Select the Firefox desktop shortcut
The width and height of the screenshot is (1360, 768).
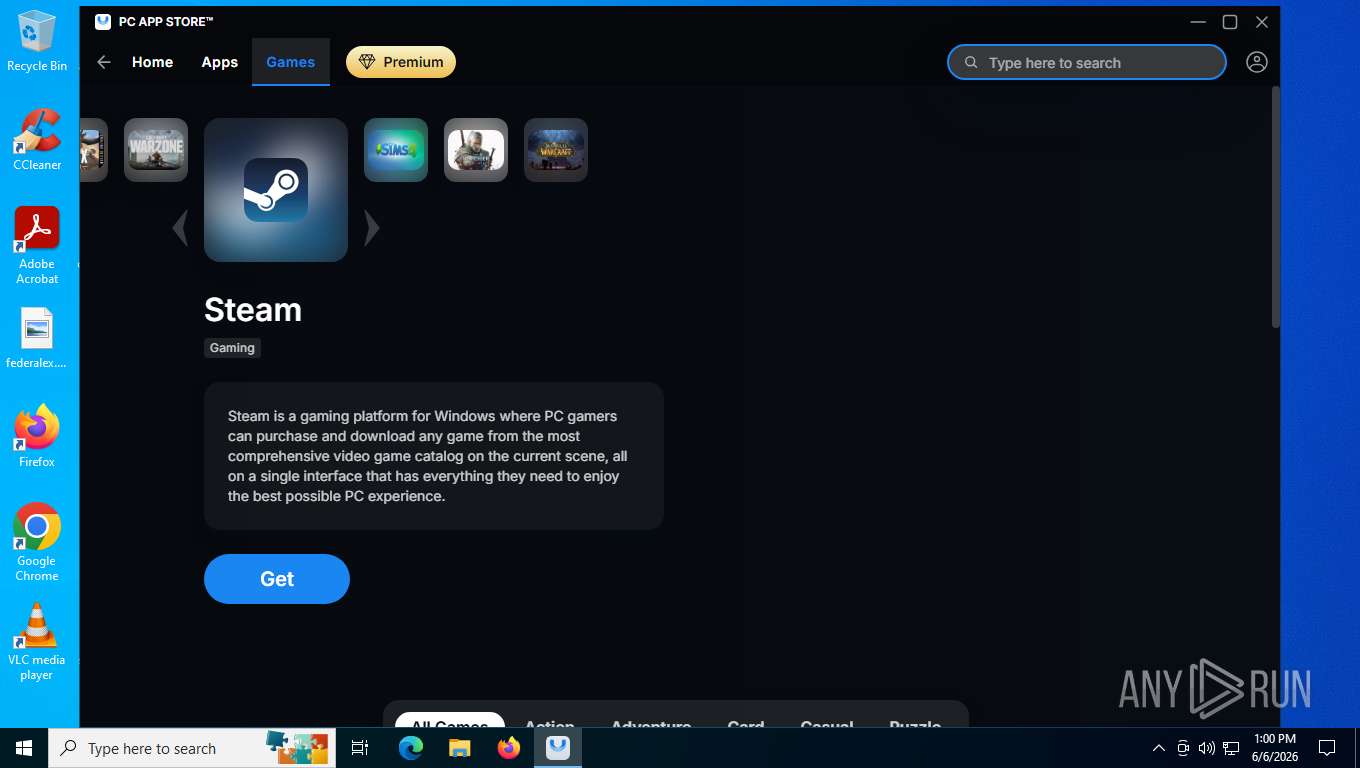click(x=37, y=437)
